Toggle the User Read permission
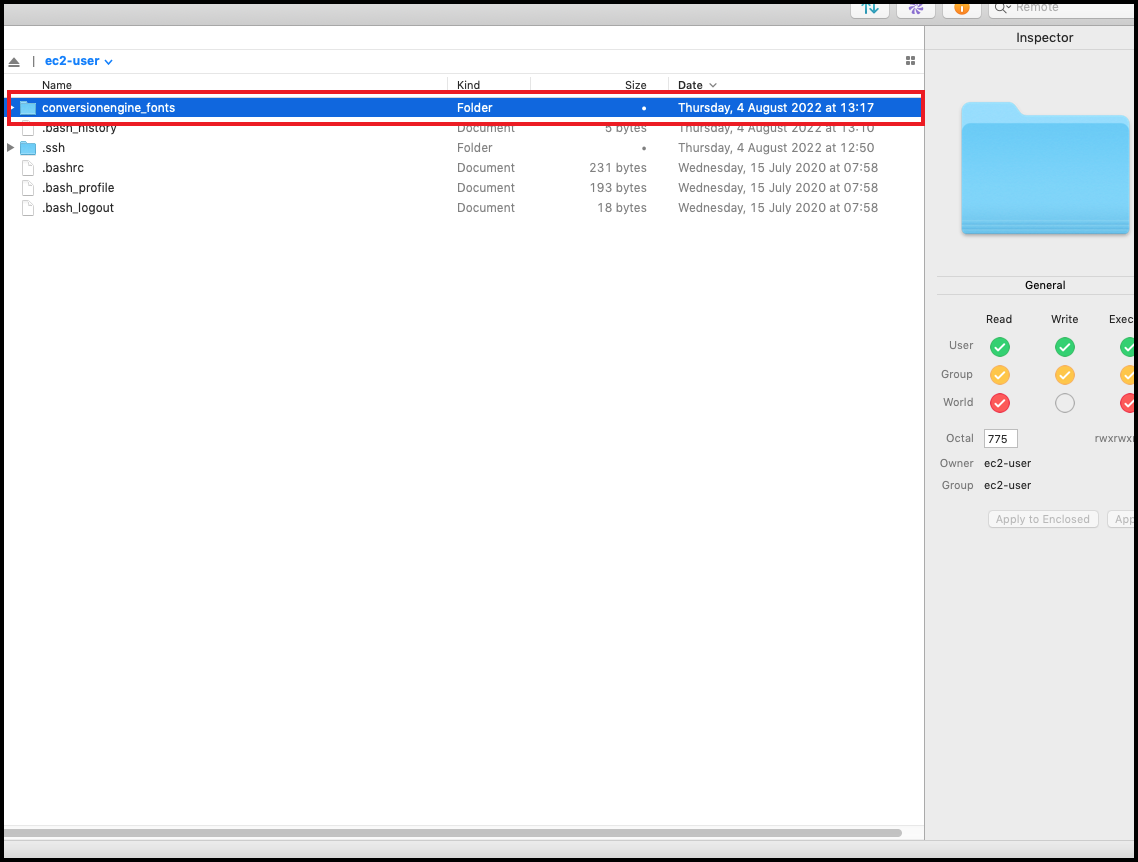Screen dimensions: 1138x862 pyautogui.click(x=999, y=347)
